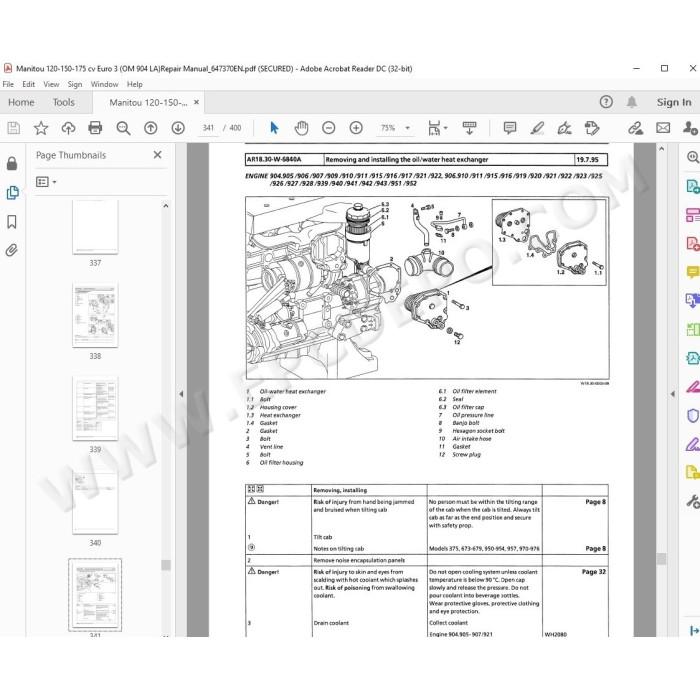
Task: Toggle the Attachments paperclip panel
Action: pos(12,250)
